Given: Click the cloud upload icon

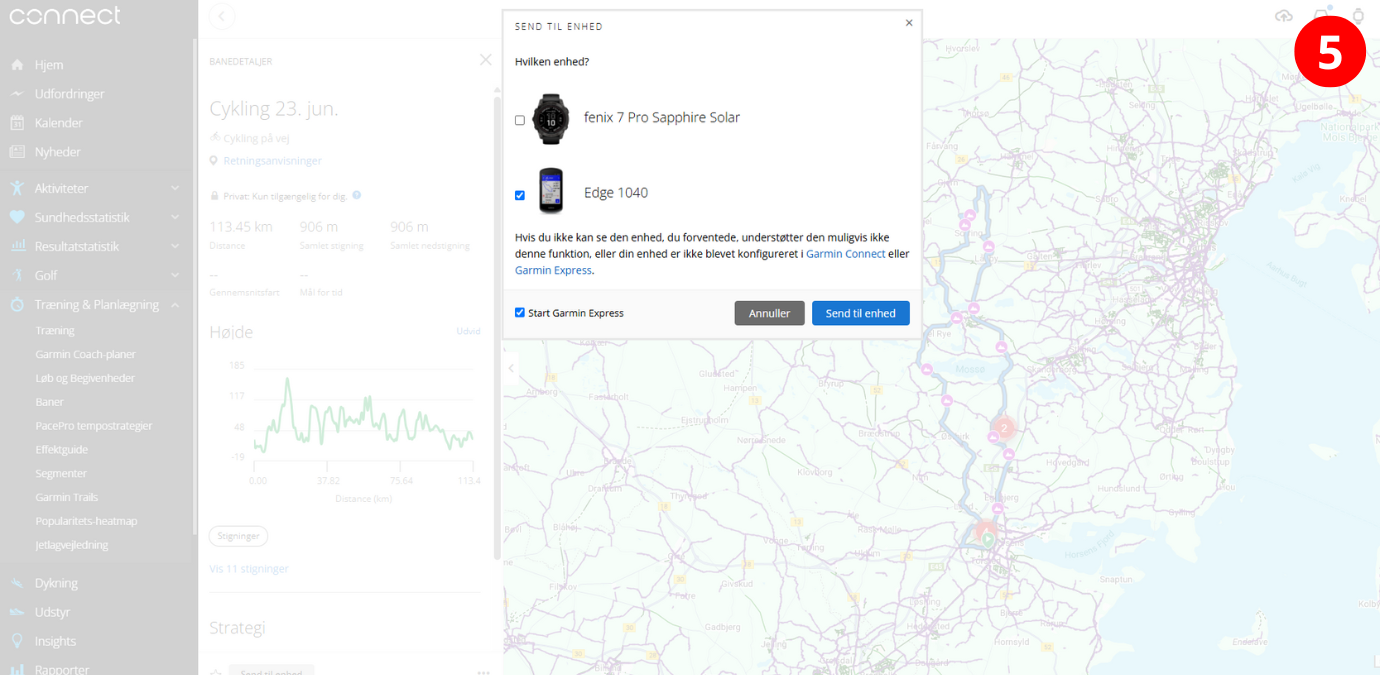Looking at the screenshot, I should pos(1283,16).
